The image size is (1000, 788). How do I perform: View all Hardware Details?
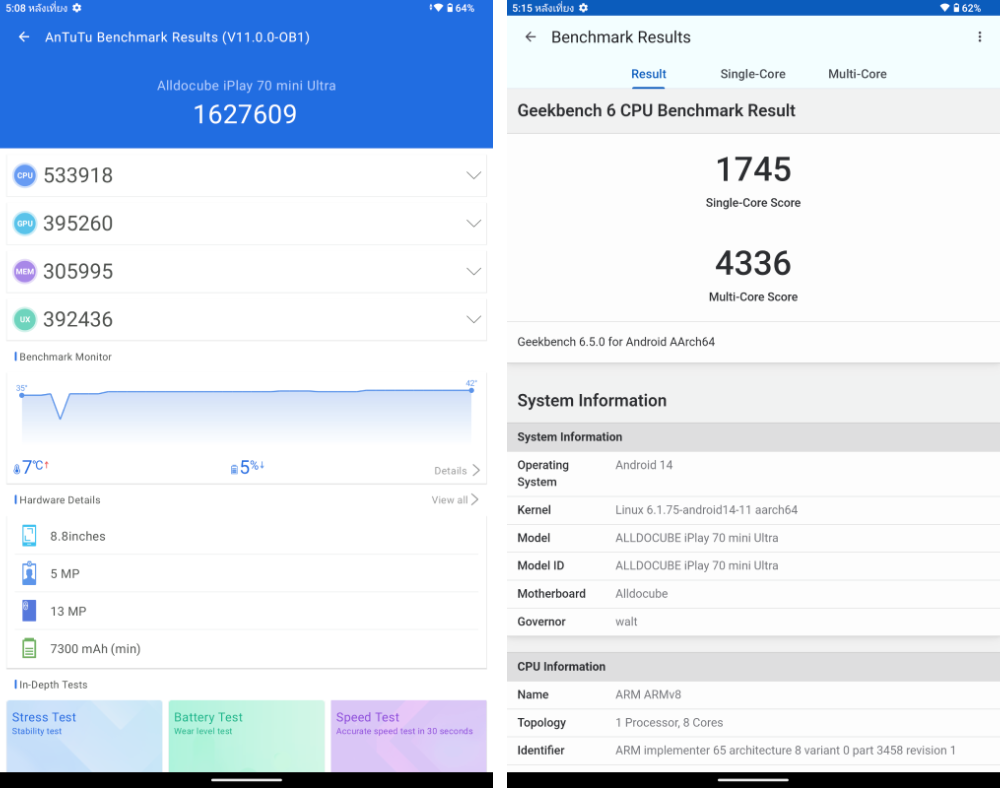pos(454,500)
